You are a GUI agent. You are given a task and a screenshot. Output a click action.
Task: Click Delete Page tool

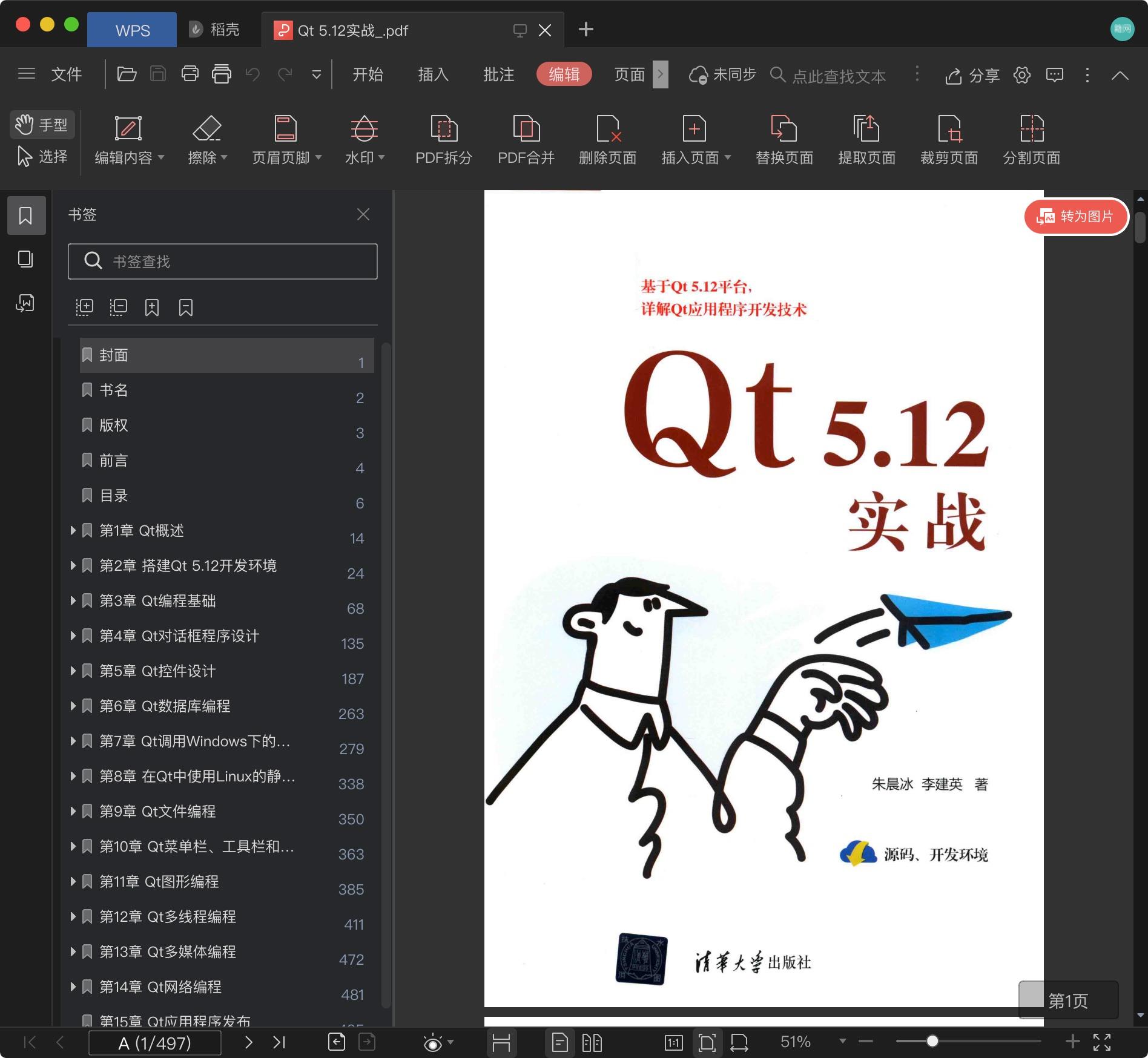608,140
